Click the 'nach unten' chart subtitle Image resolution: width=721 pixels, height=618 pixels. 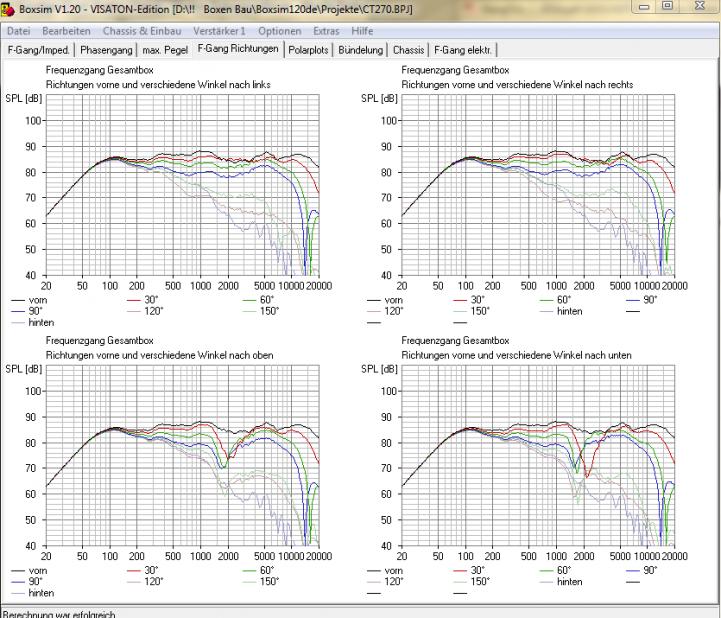click(x=516, y=355)
